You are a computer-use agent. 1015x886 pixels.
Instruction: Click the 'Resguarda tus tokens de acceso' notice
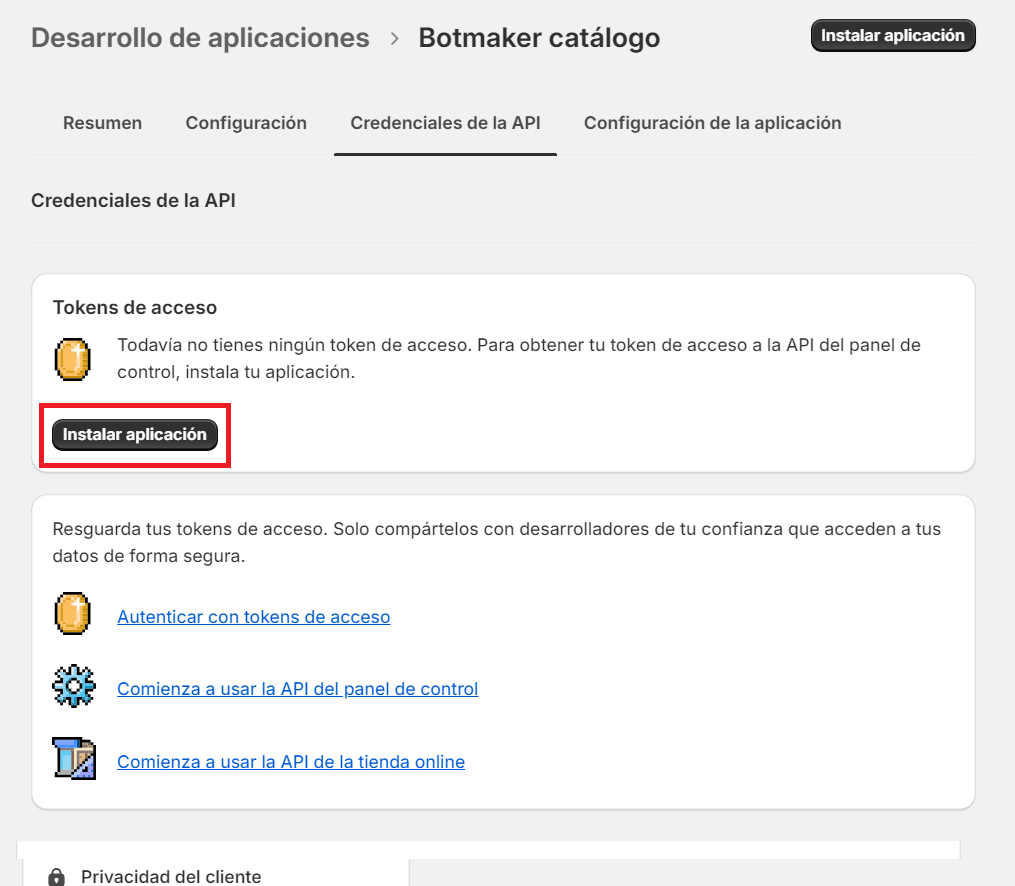coord(496,542)
